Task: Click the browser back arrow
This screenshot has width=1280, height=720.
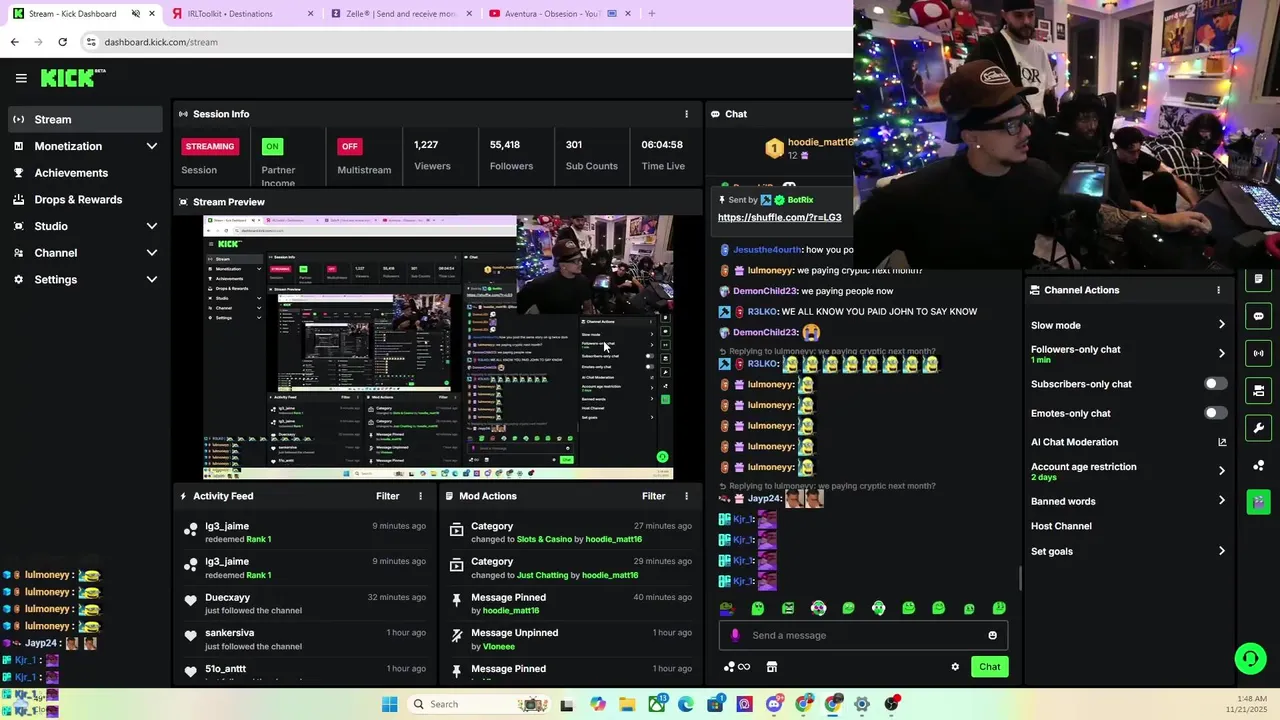Action: [15, 42]
